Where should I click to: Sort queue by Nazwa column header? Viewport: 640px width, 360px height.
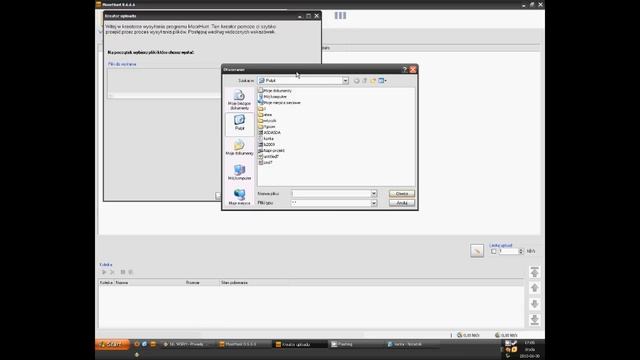click(x=149, y=282)
